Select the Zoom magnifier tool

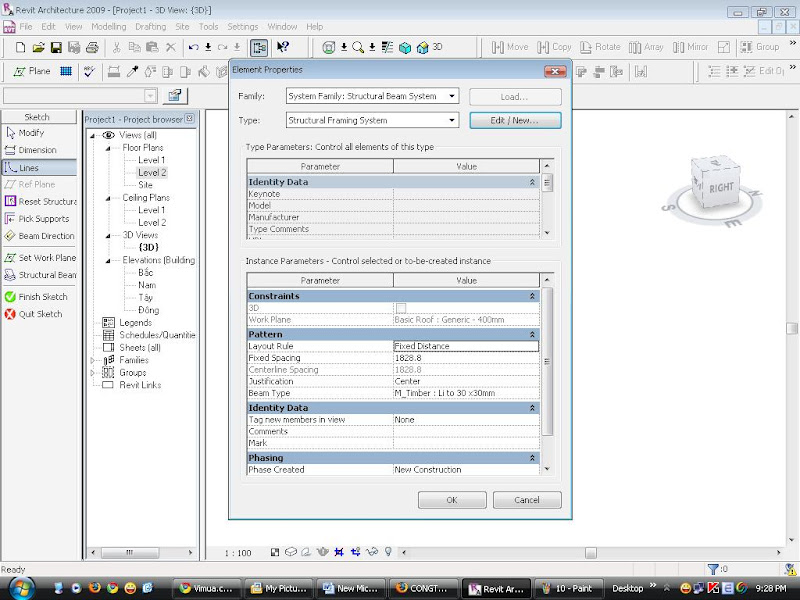358,47
